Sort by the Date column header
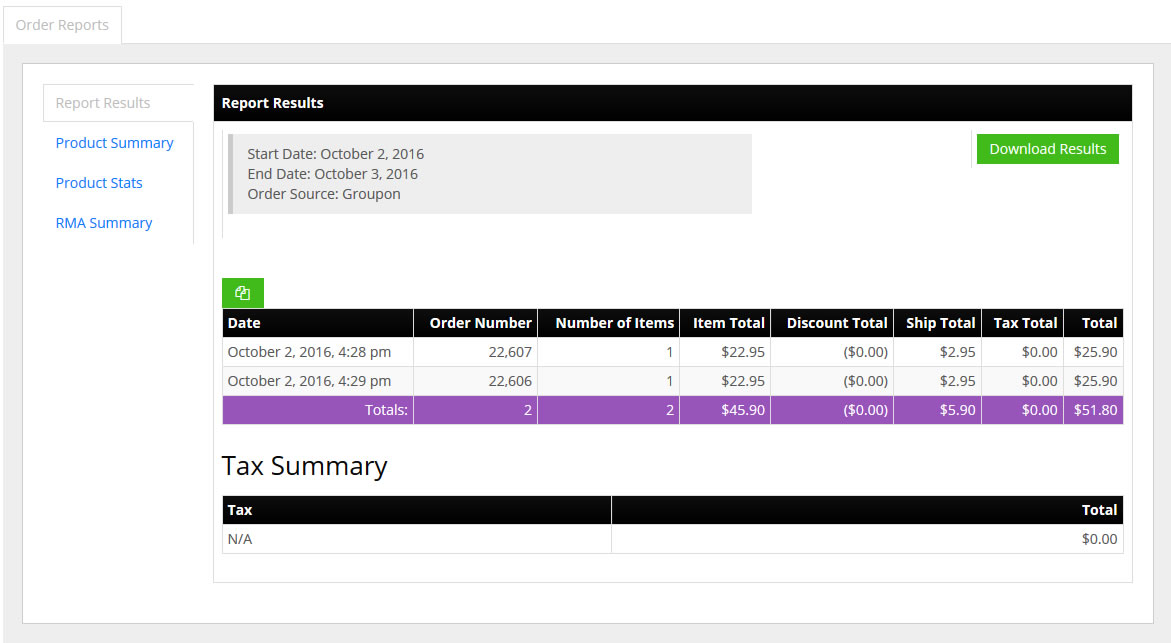The image size is (1171, 643). 318,323
